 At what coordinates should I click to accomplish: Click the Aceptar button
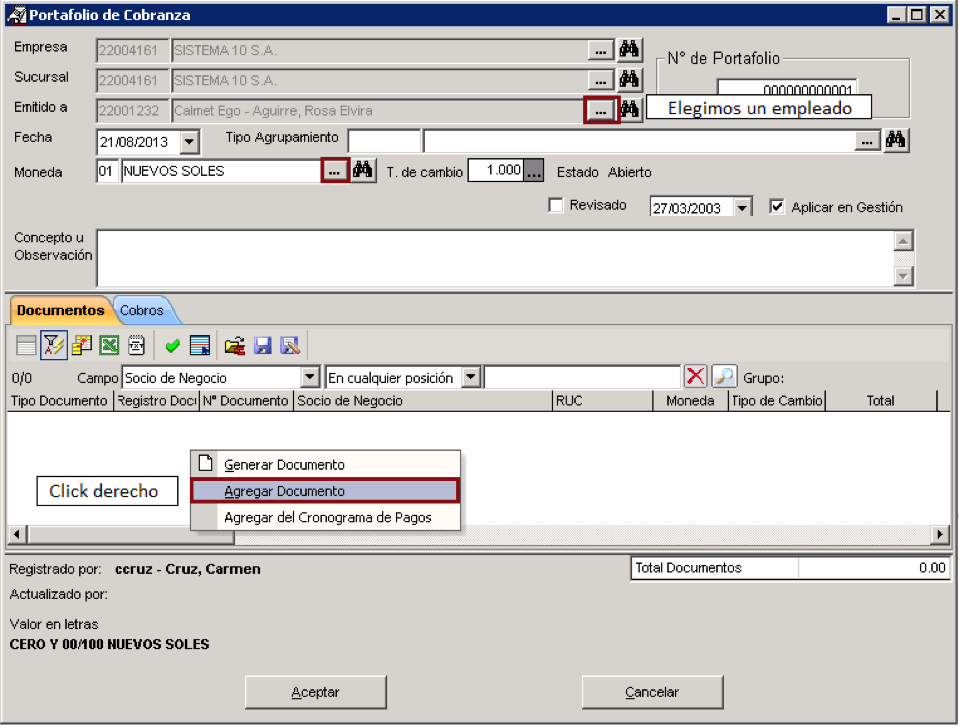click(x=315, y=692)
